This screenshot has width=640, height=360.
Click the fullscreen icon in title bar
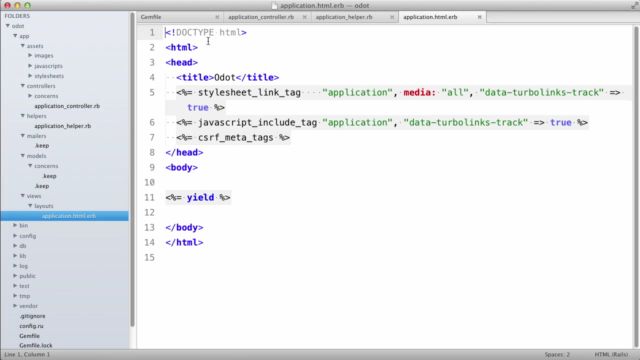pos(634,5)
